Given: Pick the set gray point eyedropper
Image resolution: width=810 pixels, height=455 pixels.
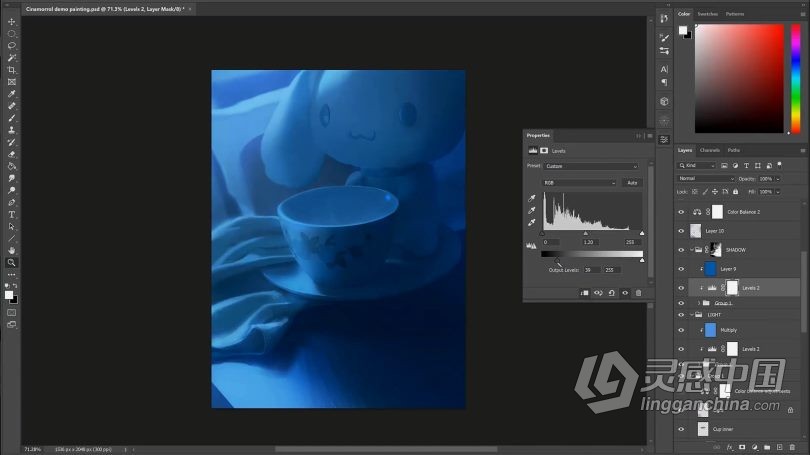Looking at the screenshot, I should [532, 211].
